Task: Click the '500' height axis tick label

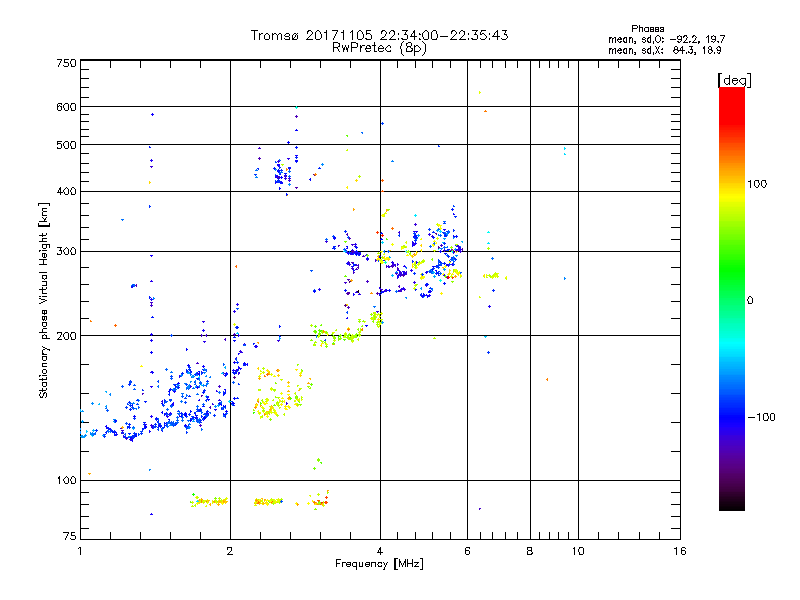Action: 66,145
